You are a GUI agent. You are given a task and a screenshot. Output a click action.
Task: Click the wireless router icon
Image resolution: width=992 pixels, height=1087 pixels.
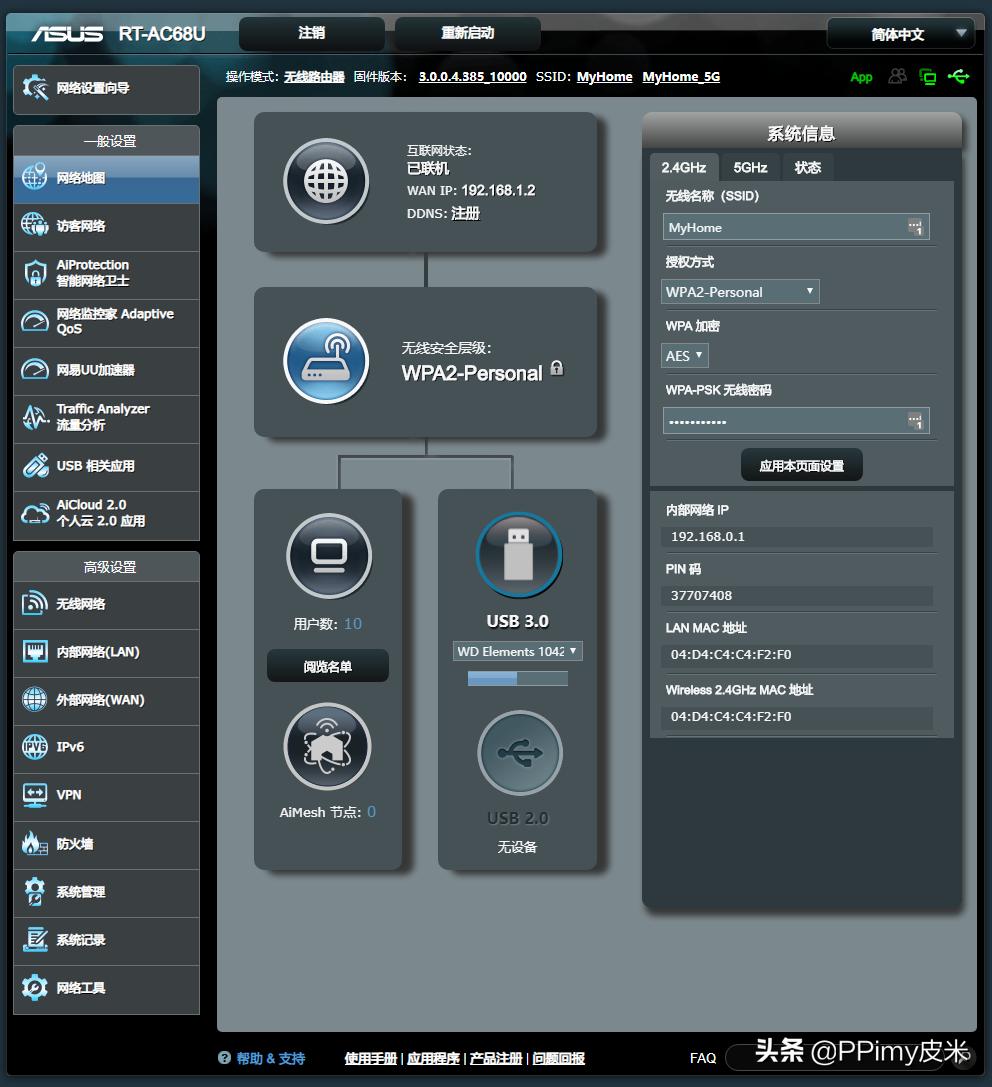[x=326, y=361]
